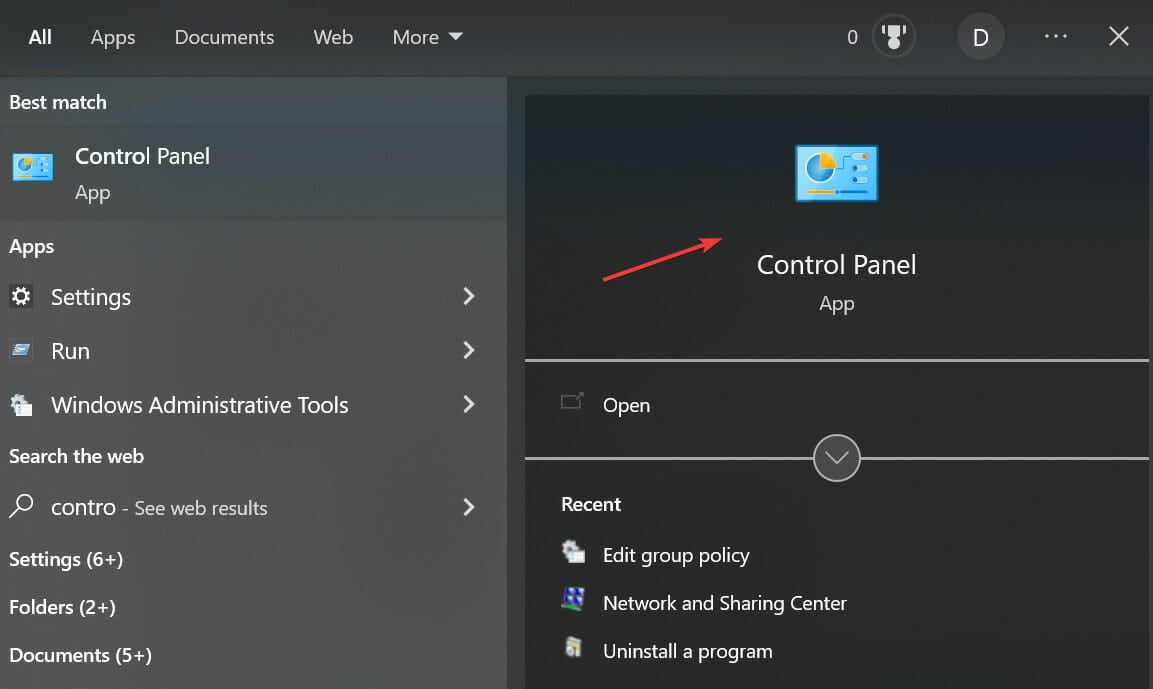Click the large Control Panel preview icon
This screenshot has height=689, width=1153.
[836, 173]
